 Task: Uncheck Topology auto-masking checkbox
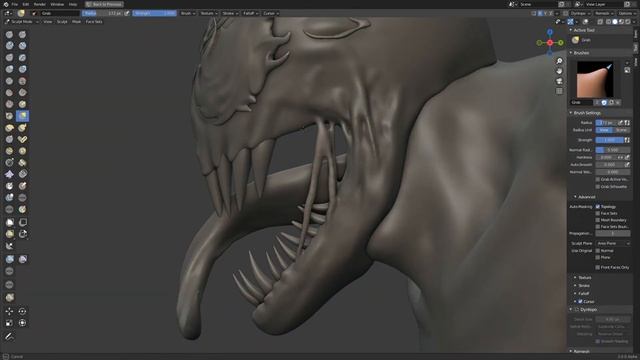pos(598,207)
